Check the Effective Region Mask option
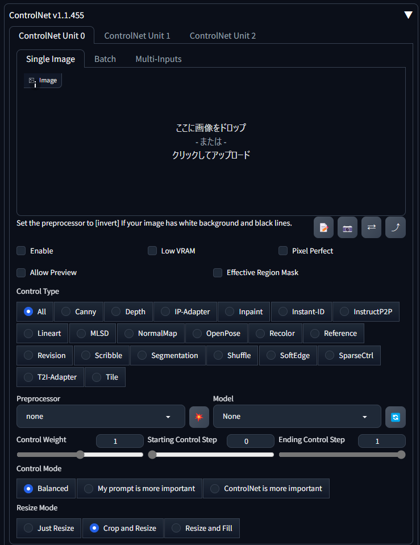This screenshot has height=545, width=420. [218, 272]
